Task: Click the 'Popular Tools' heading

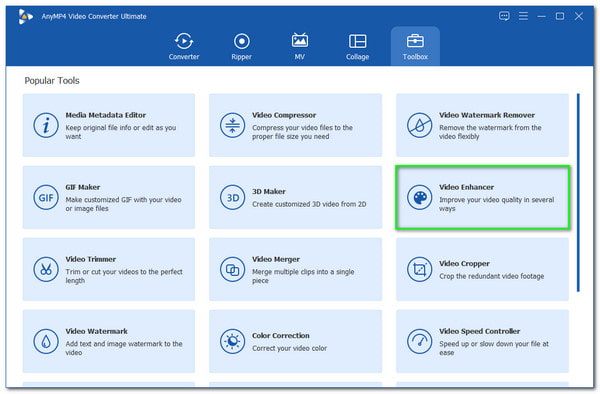Action: [x=52, y=81]
